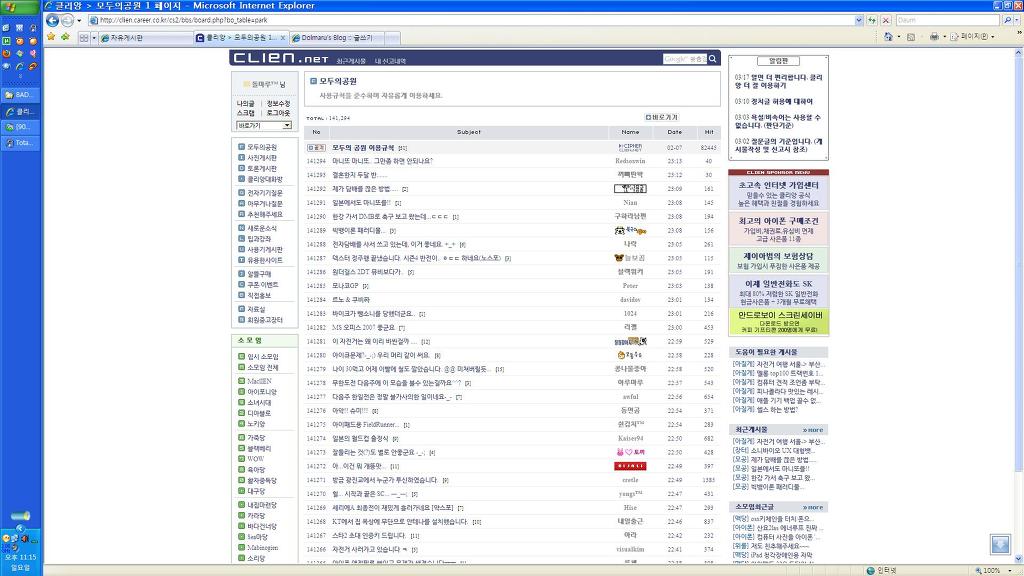Click the scroll-to-bottom arrow image

(1000, 544)
